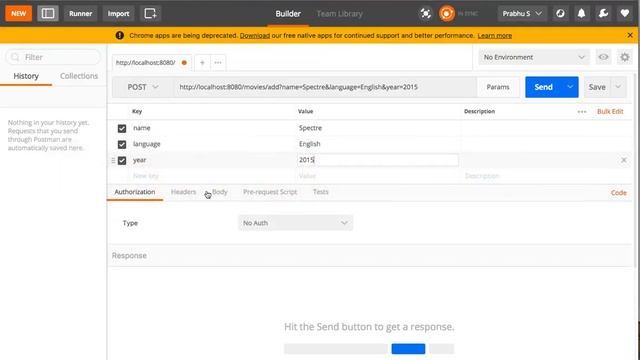Open the Headers tab

pyautogui.click(x=183, y=192)
